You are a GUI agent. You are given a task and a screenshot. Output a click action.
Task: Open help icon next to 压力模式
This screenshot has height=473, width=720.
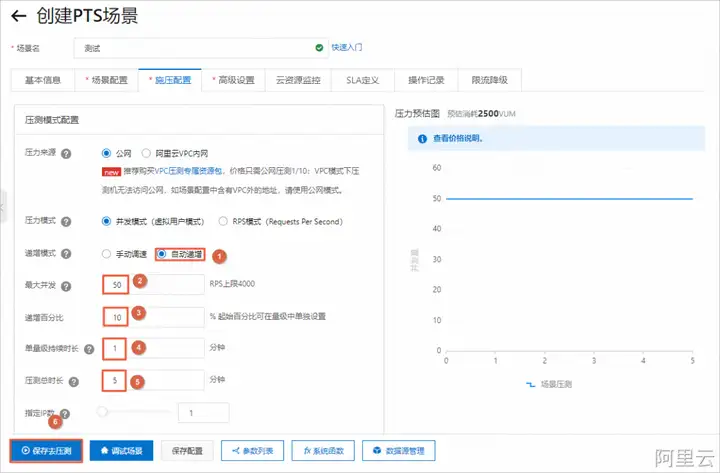[66, 222]
